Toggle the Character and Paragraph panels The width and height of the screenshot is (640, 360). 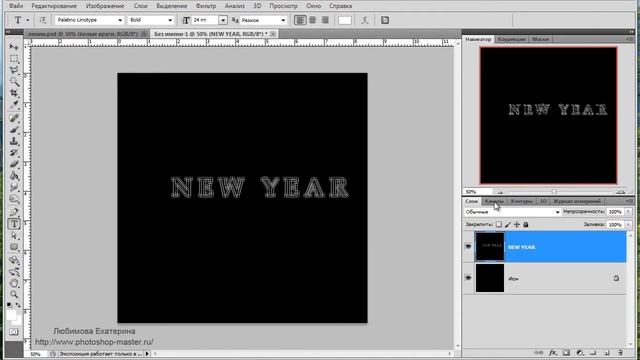click(x=385, y=20)
